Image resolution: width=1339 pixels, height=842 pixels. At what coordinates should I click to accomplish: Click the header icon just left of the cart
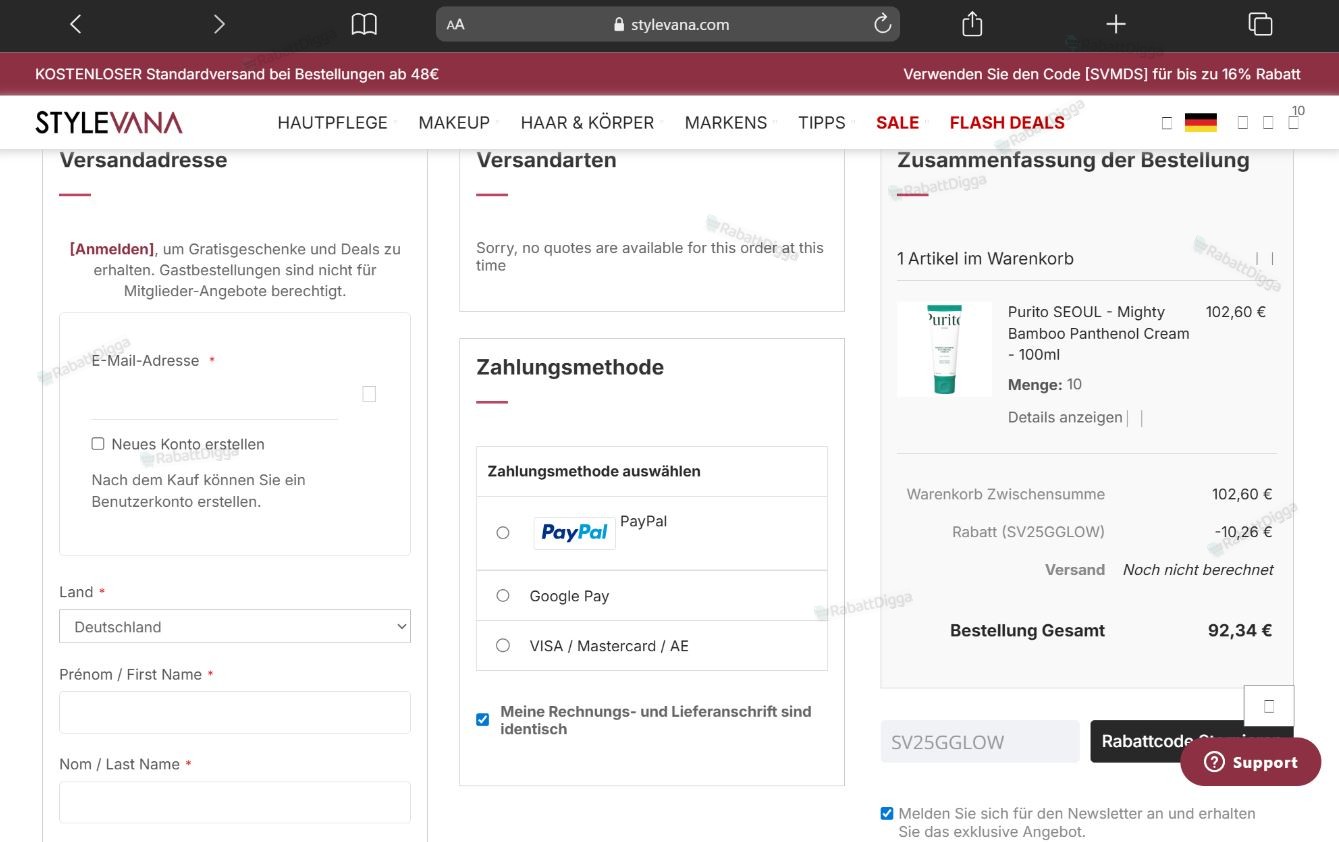1268,123
